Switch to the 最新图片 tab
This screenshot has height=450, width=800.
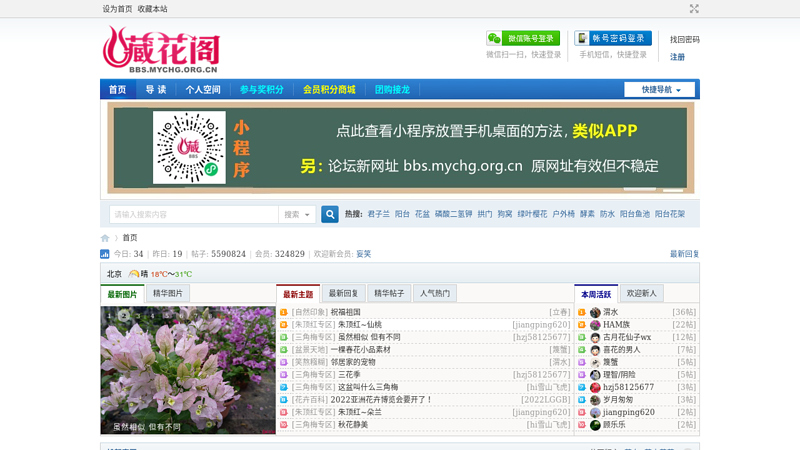point(122,294)
